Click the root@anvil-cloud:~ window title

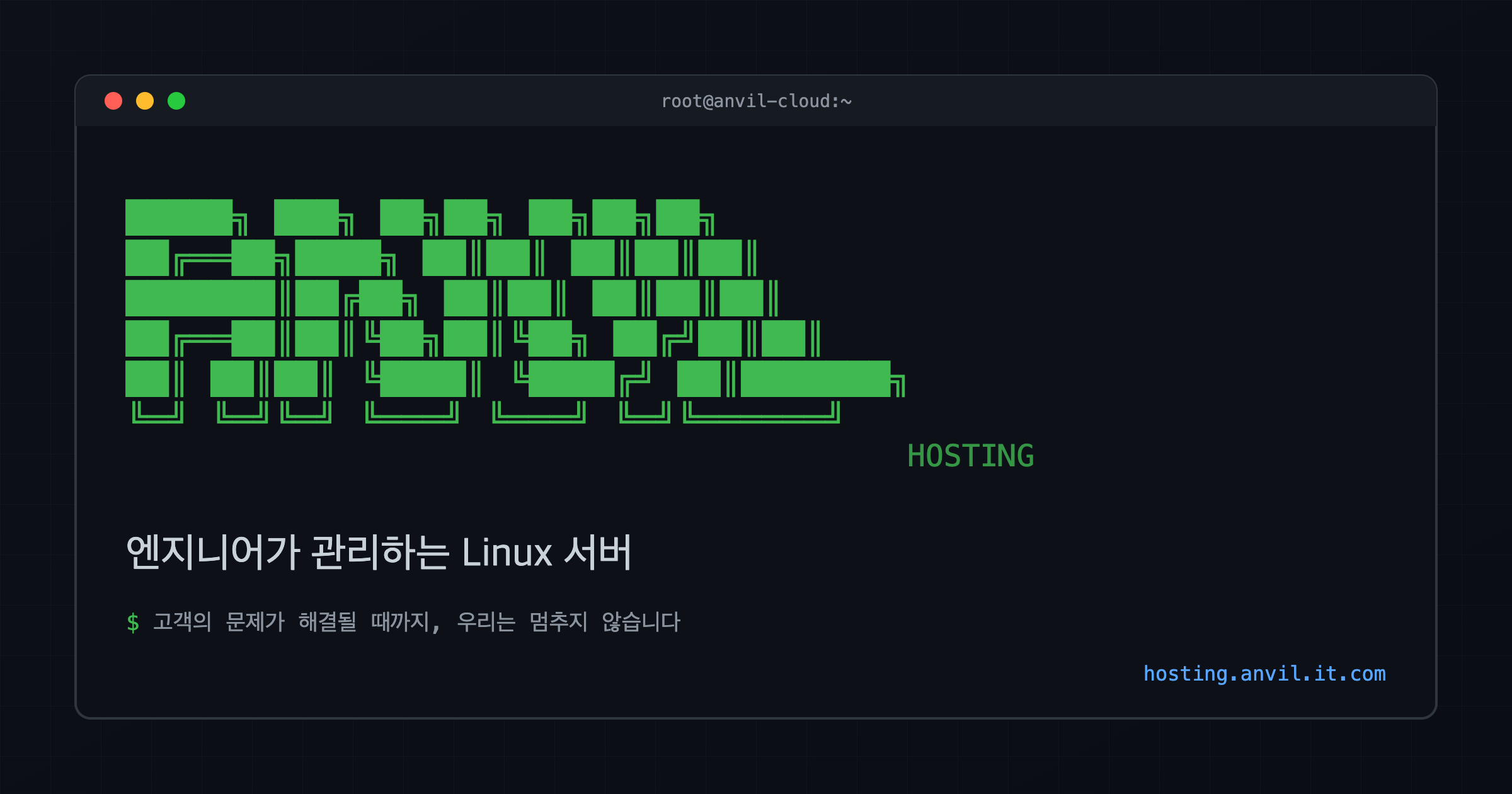point(756,101)
